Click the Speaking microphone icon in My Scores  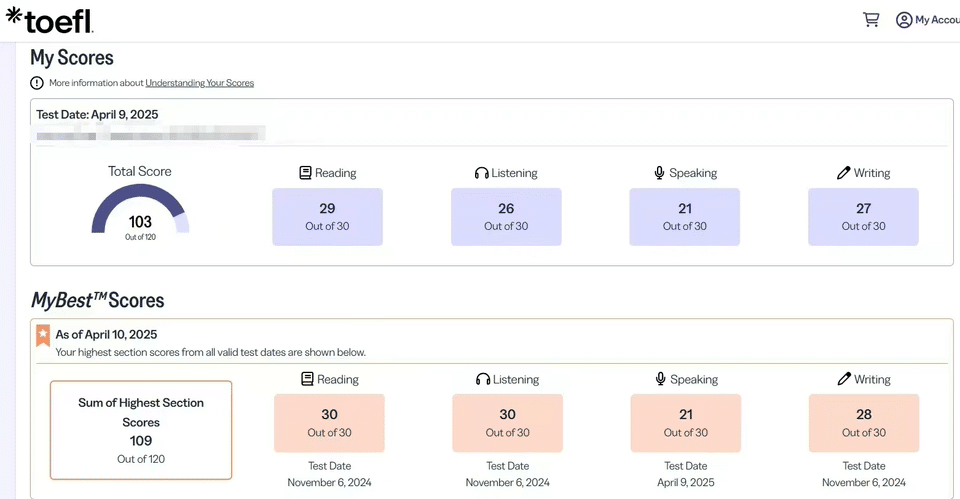pos(659,173)
